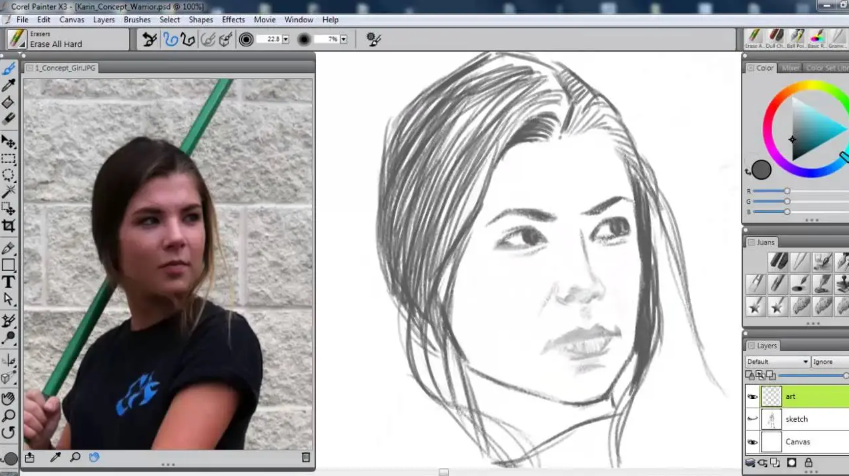The width and height of the screenshot is (849, 476).
Task: Switch to the Mixer tab
Action: (x=790, y=68)
